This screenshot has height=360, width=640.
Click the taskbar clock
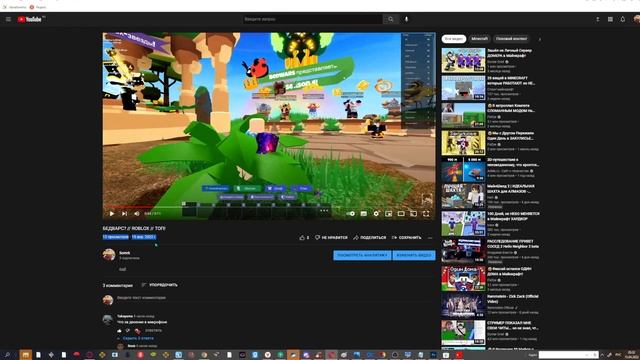click(x=632, y=354)
